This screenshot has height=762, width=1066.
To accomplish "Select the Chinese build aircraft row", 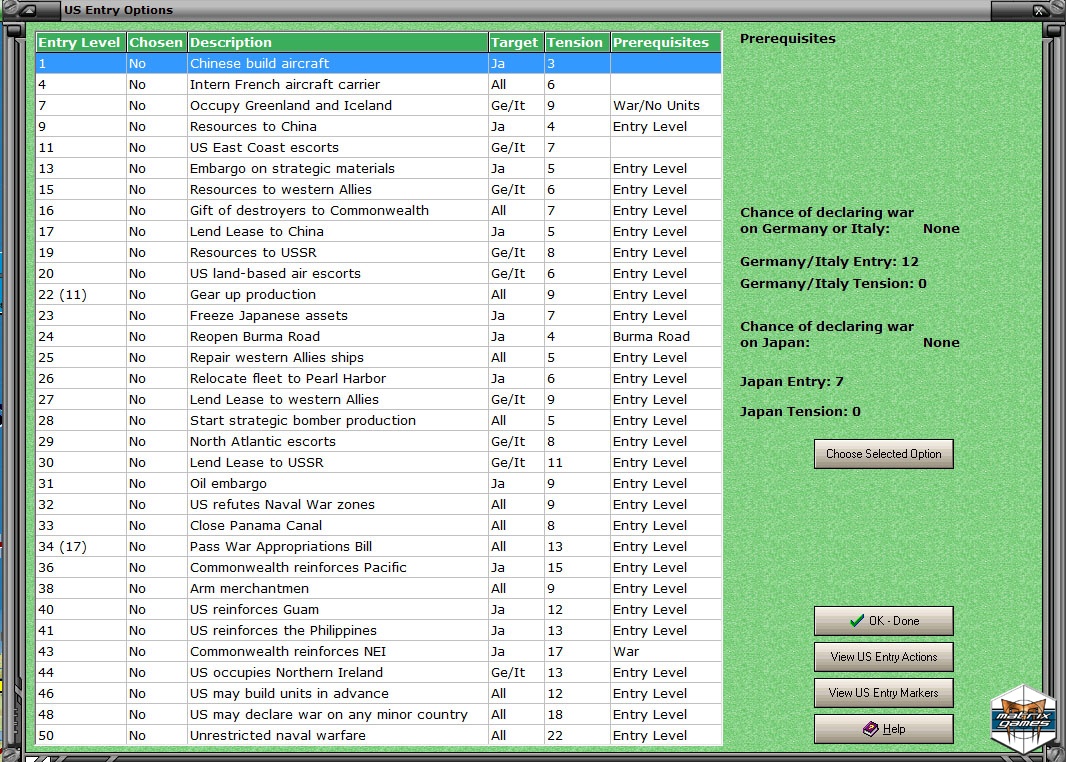I will coord(379,63).
